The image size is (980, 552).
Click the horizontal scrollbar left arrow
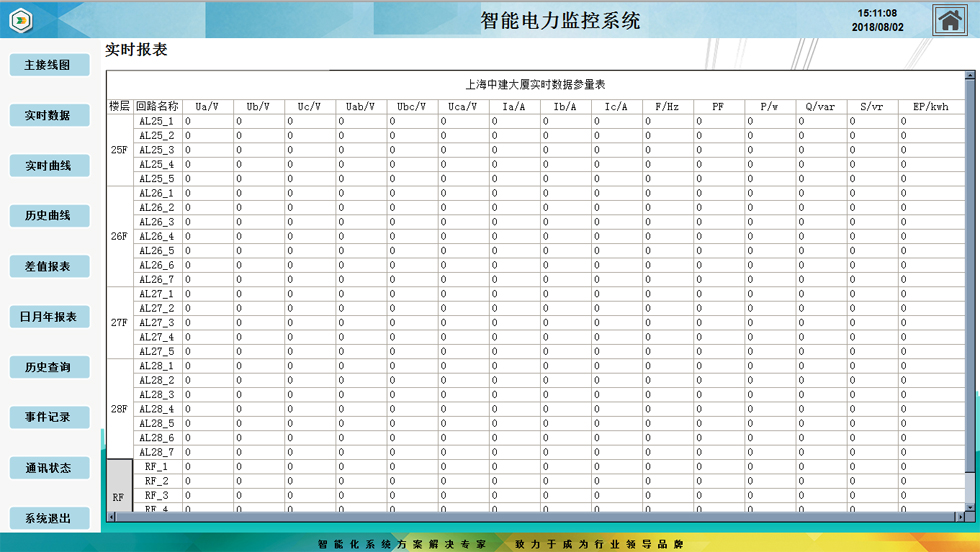(x=112, y=517)
